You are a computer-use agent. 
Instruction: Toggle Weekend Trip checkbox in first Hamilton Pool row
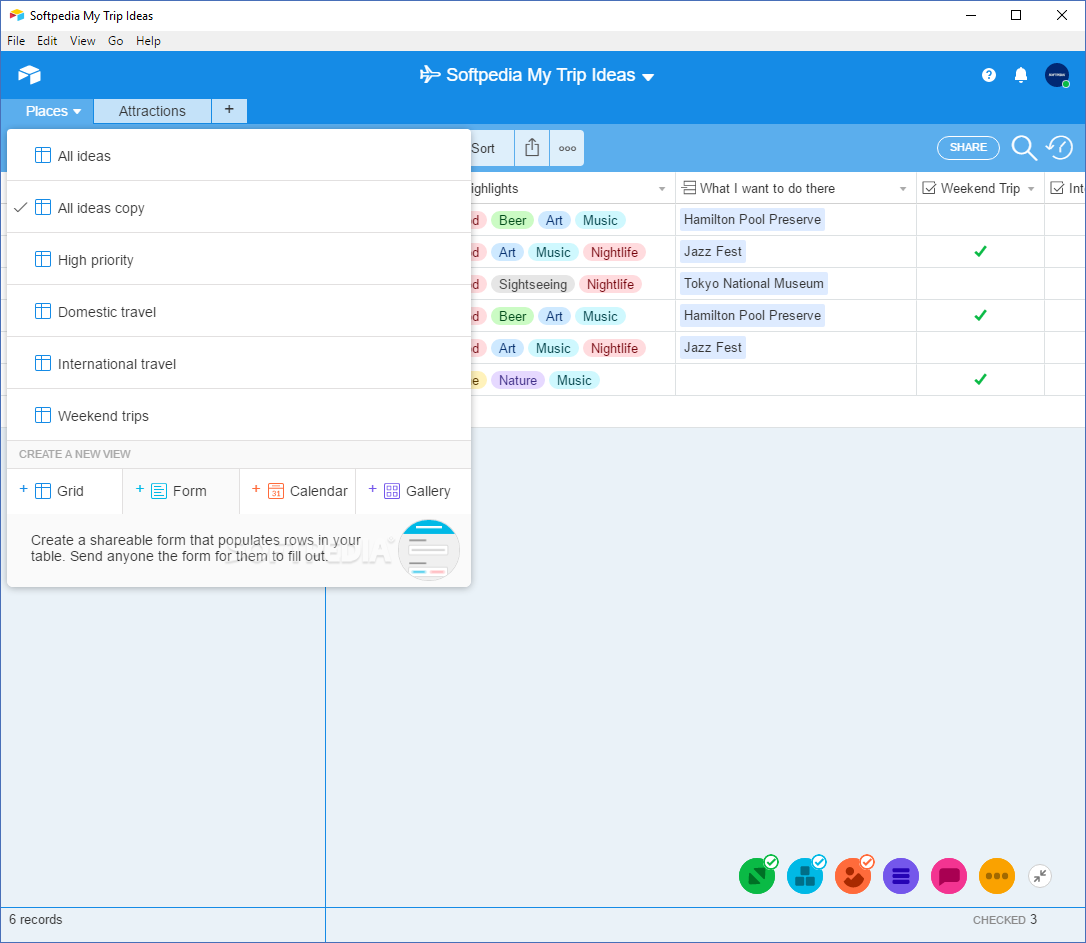click(980, 219)
